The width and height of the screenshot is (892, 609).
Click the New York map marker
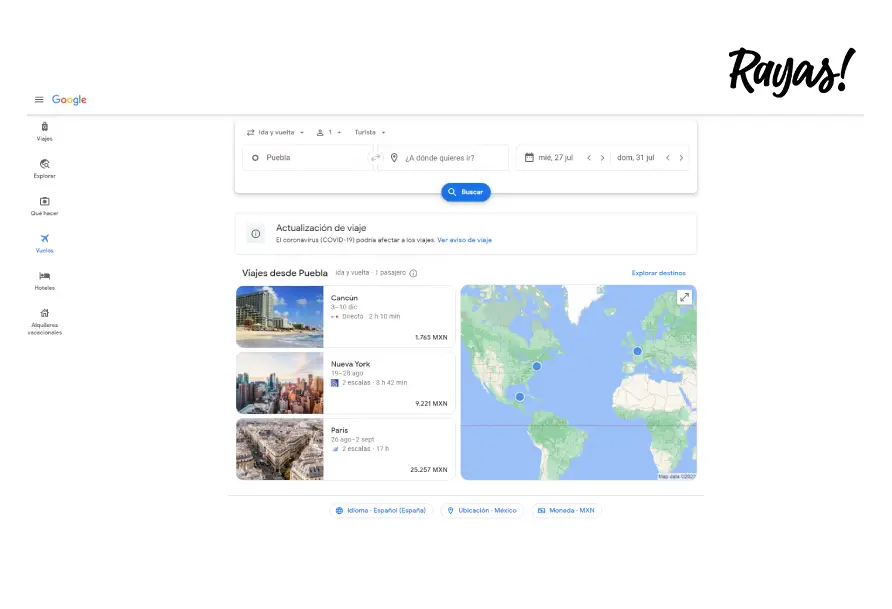pos(536,366)
